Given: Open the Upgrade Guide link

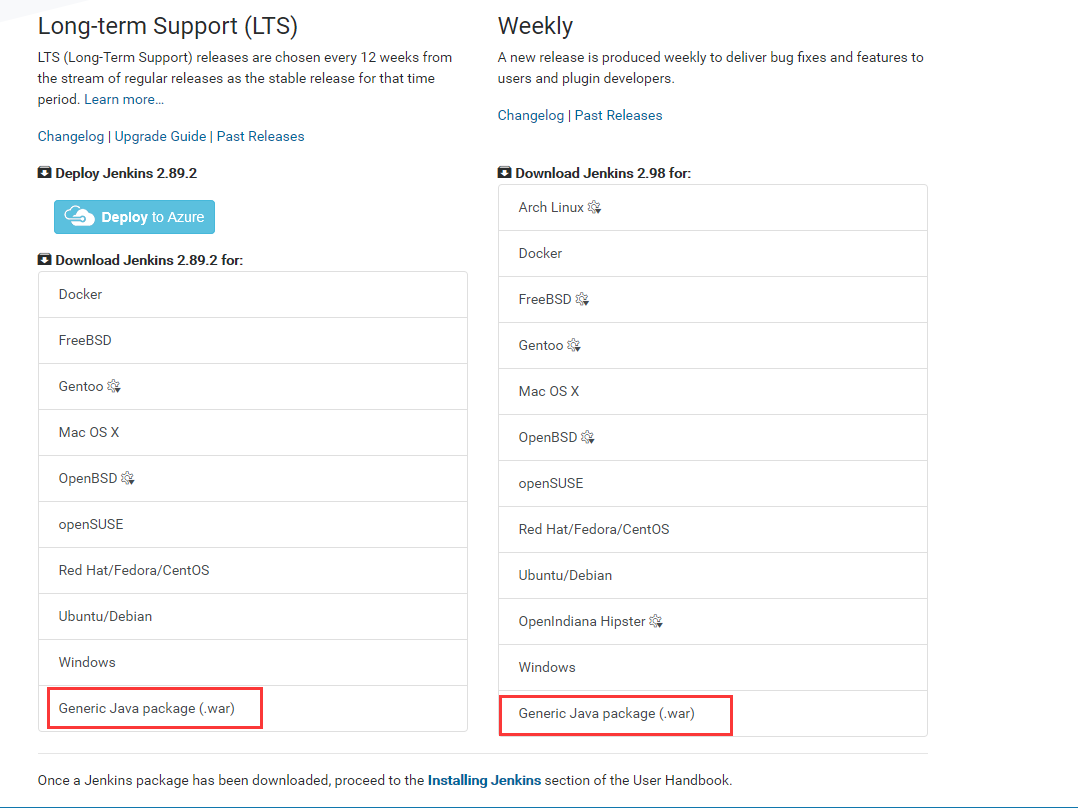Looking at the screenshot, I should (160, 136).
